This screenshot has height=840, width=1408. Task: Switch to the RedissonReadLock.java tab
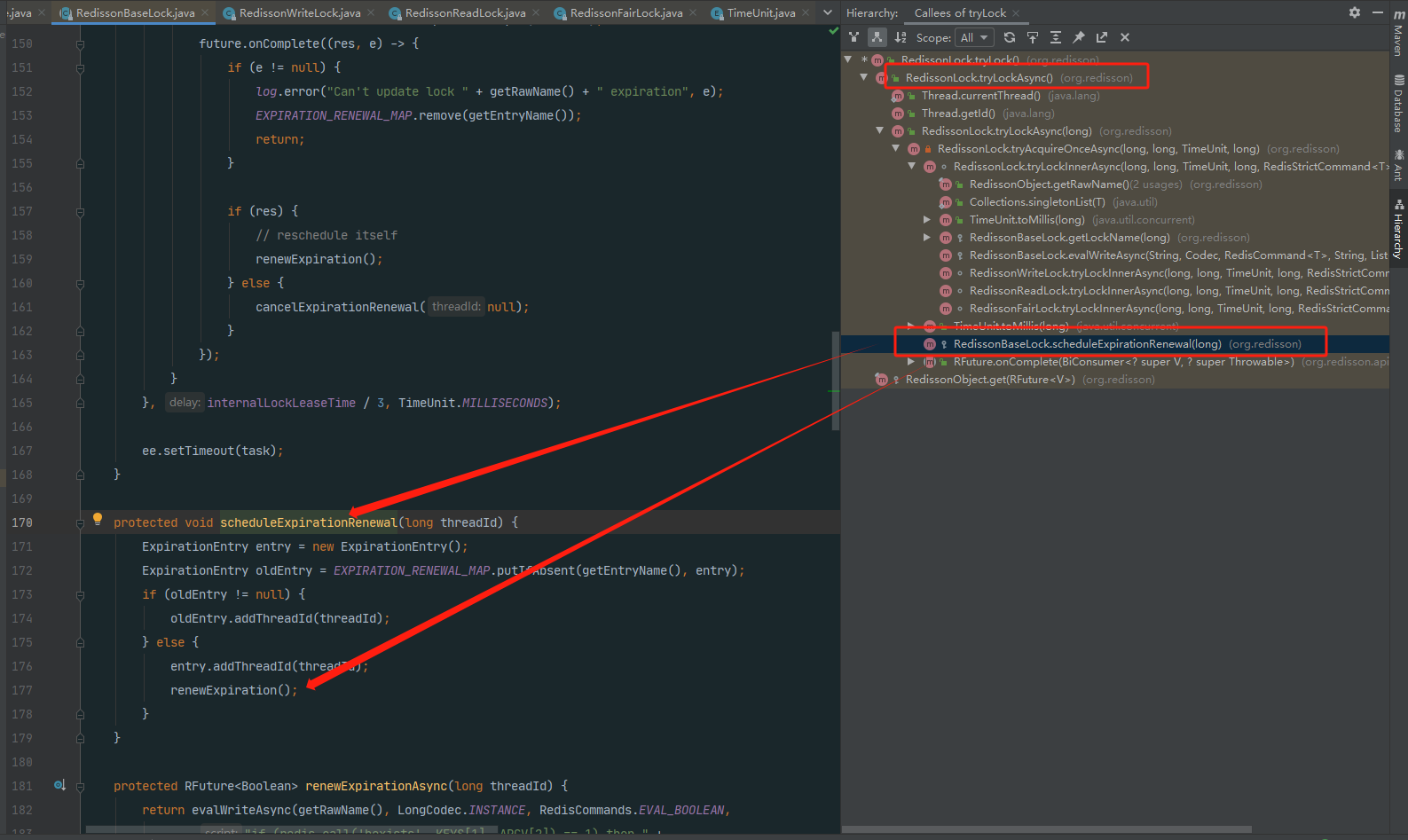coord(465,12)
